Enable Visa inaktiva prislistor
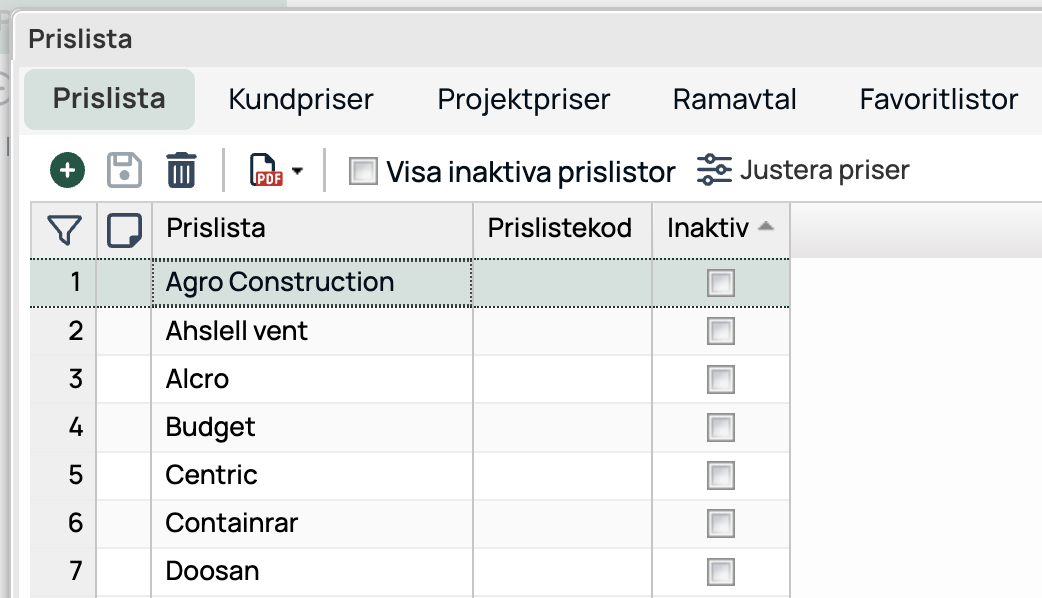This screenshot has width=1042, height=598. pyautogui.click(x=362, y=172)
